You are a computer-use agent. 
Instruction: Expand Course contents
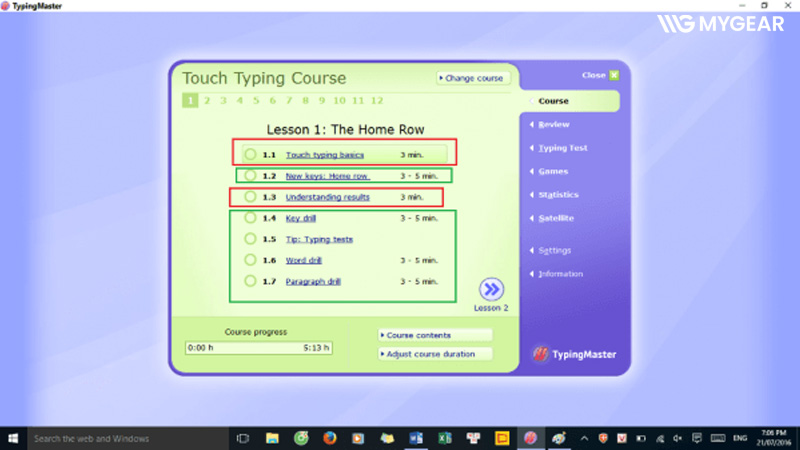coord(418,335)
